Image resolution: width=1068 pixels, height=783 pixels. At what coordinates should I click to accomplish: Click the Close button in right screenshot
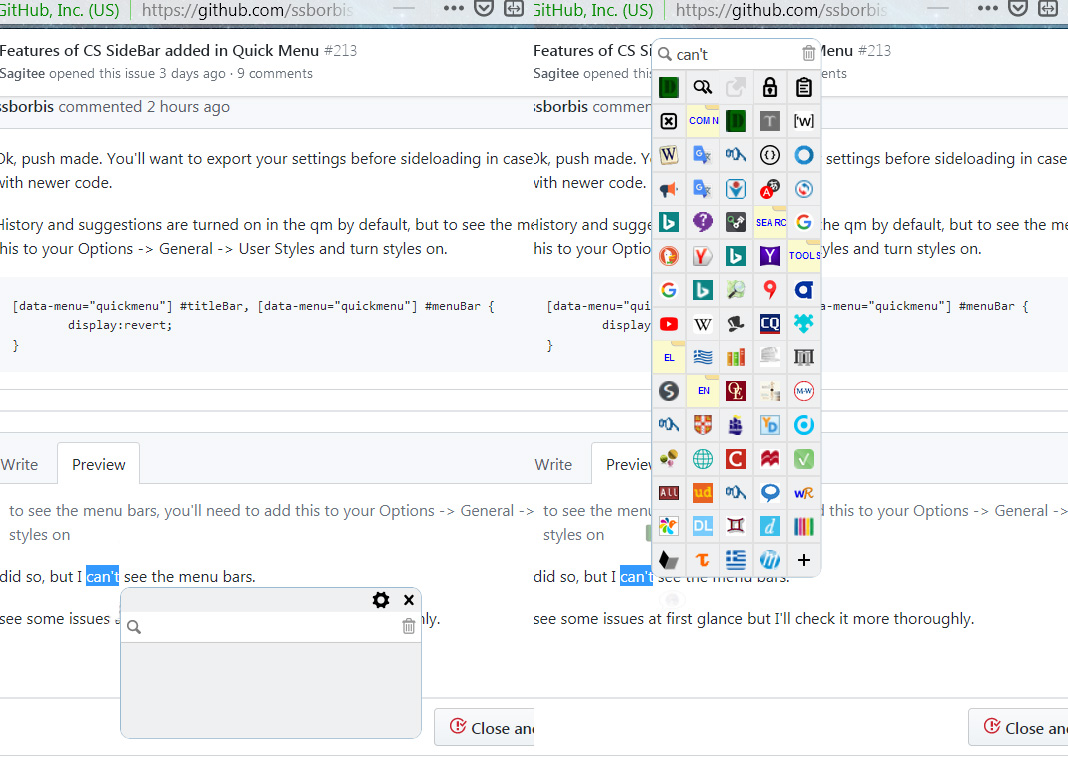point(1018,728)
